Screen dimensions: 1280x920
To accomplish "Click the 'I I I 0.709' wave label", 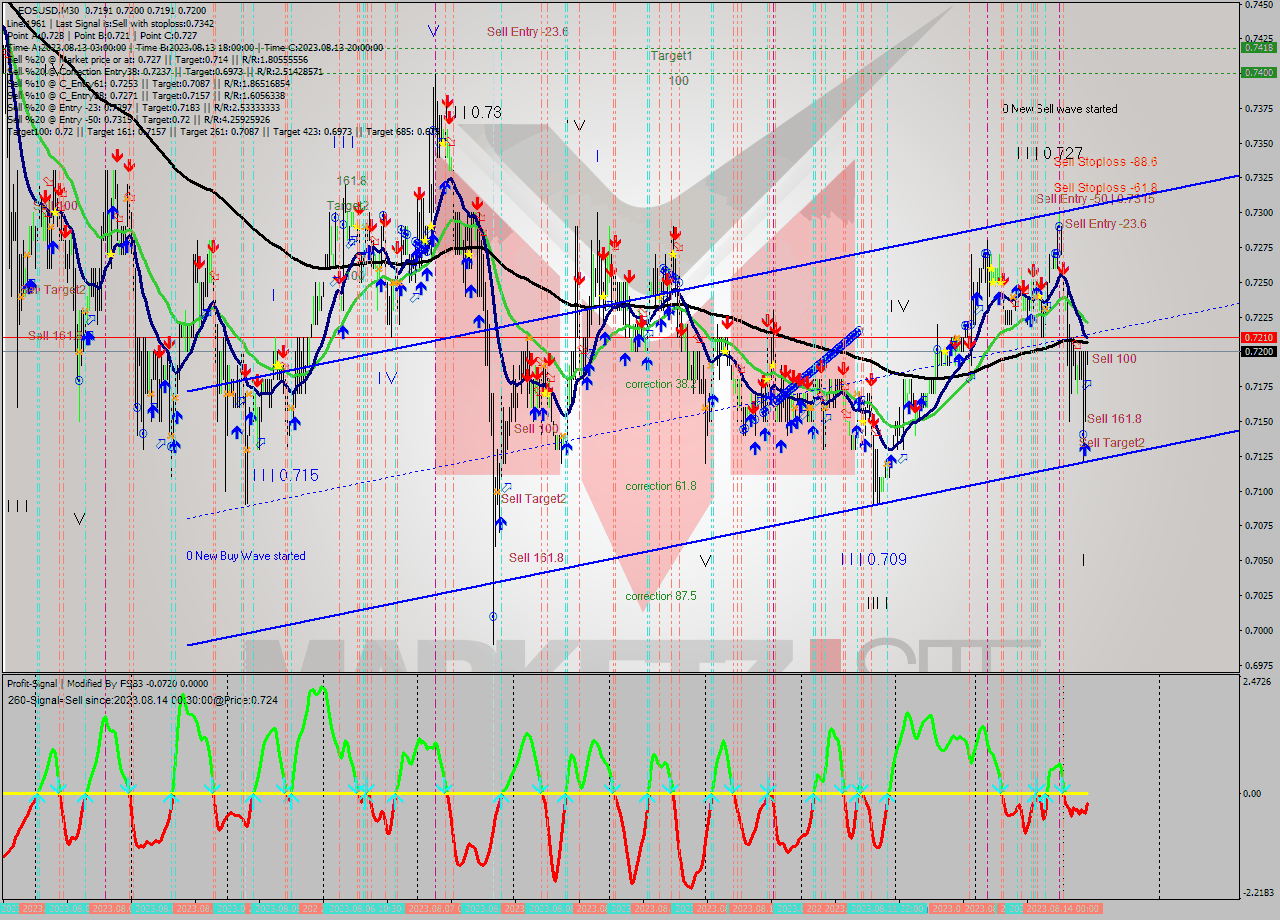I will point(874,560).
